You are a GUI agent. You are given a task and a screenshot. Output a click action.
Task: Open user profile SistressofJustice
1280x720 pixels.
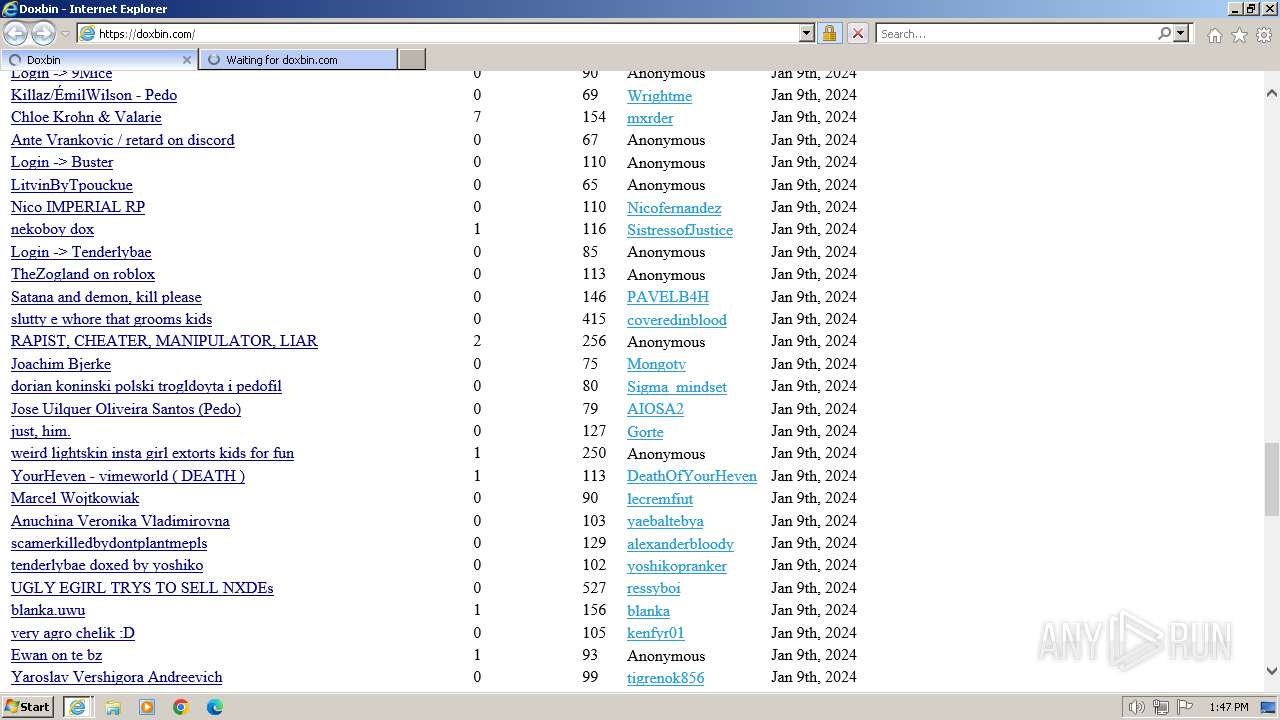pyautogui.click(x=680, y=230)
